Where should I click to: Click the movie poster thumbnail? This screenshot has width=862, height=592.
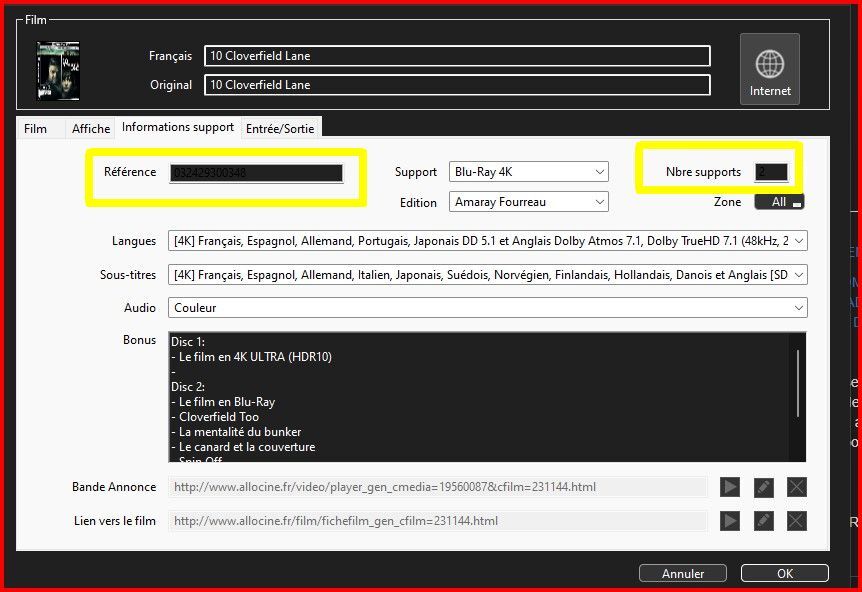58,71
